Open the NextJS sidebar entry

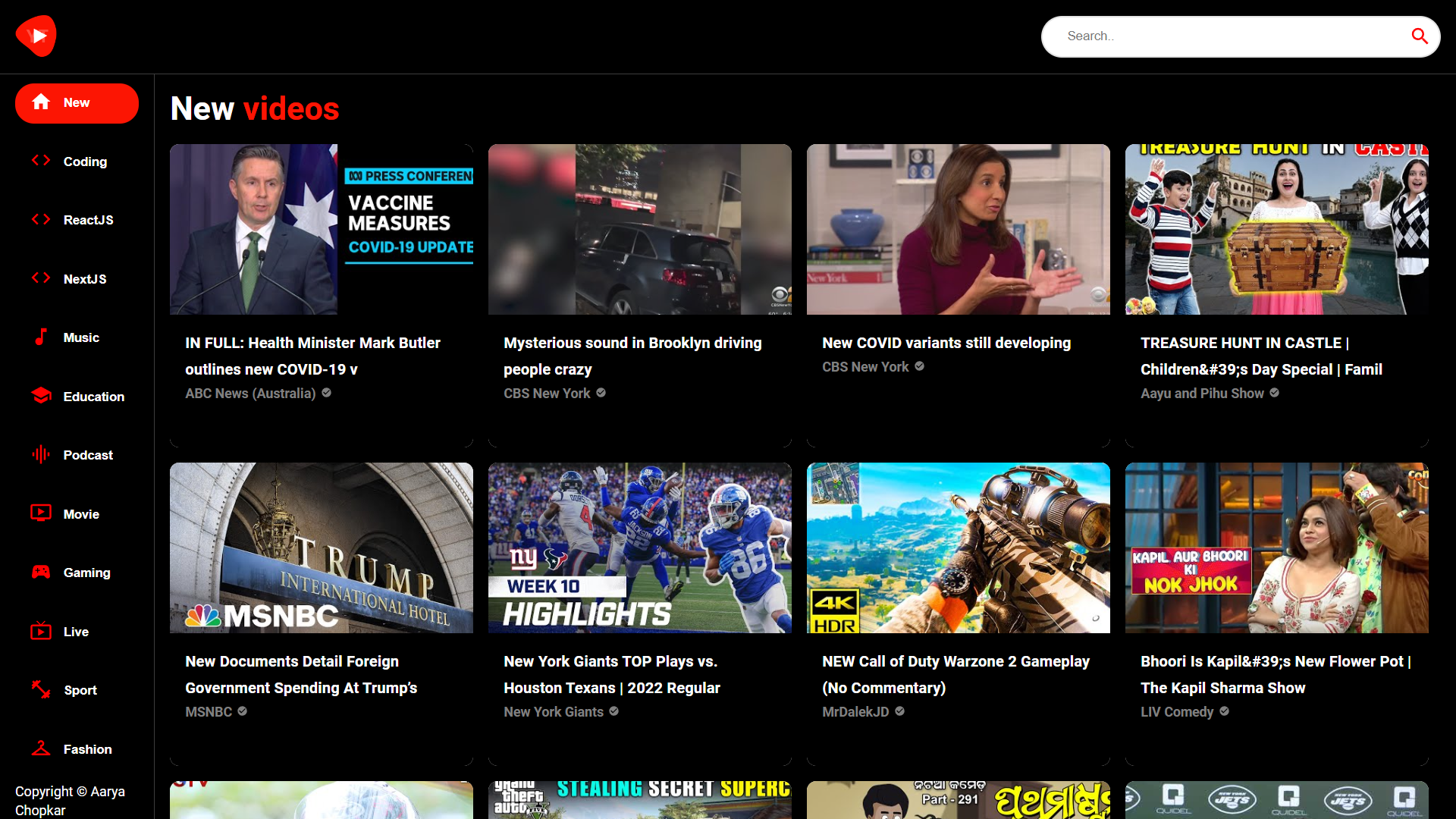(x=84, y=278)
